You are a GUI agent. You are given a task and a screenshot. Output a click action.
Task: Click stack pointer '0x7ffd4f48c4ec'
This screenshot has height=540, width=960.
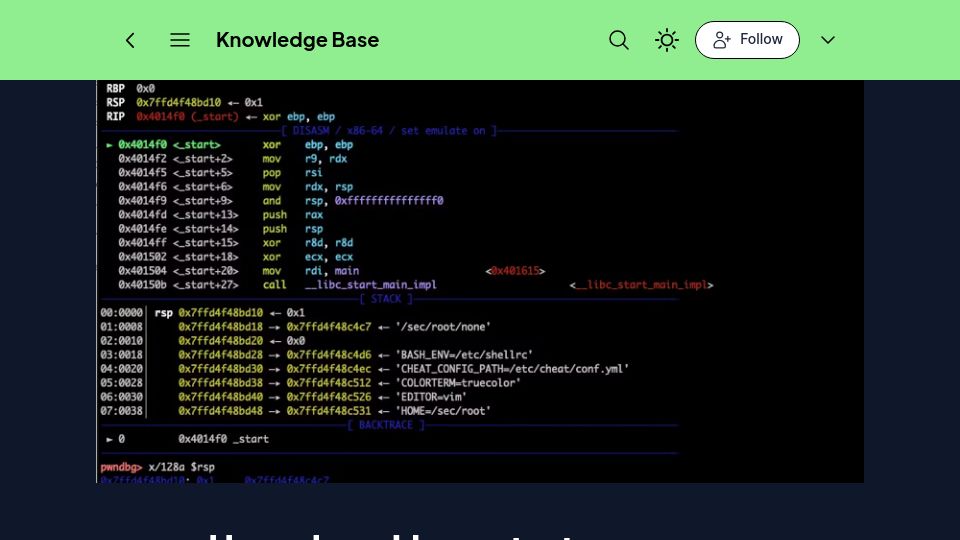[329, 369]
